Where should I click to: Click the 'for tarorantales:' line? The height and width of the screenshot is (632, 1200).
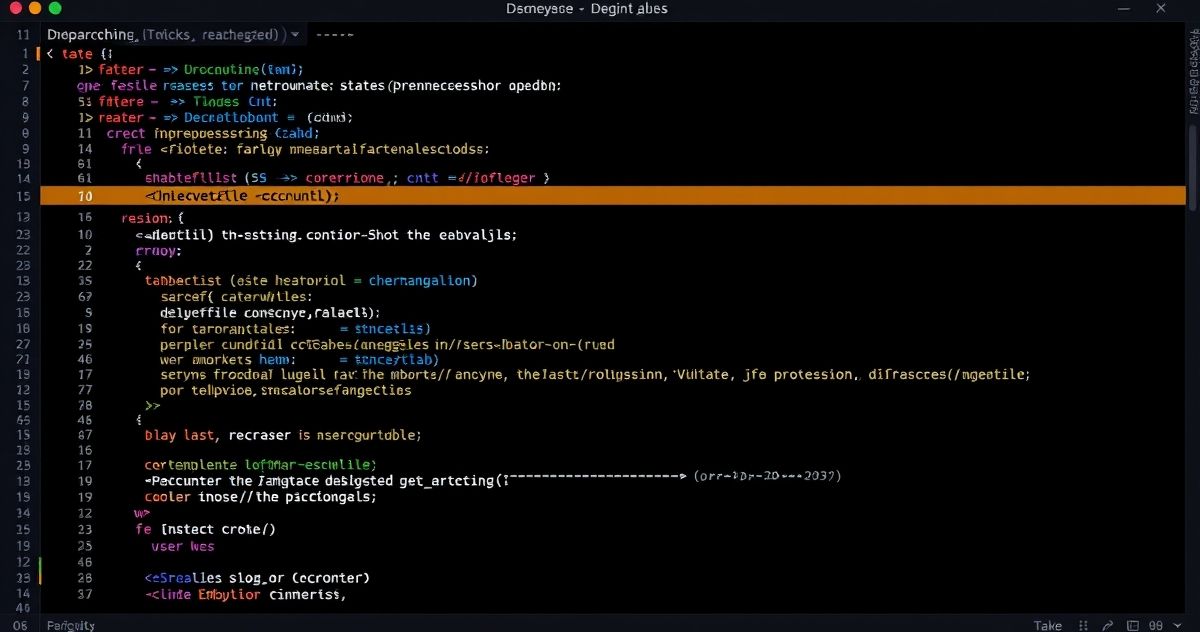pyautogui.click(x=295, y=328)
